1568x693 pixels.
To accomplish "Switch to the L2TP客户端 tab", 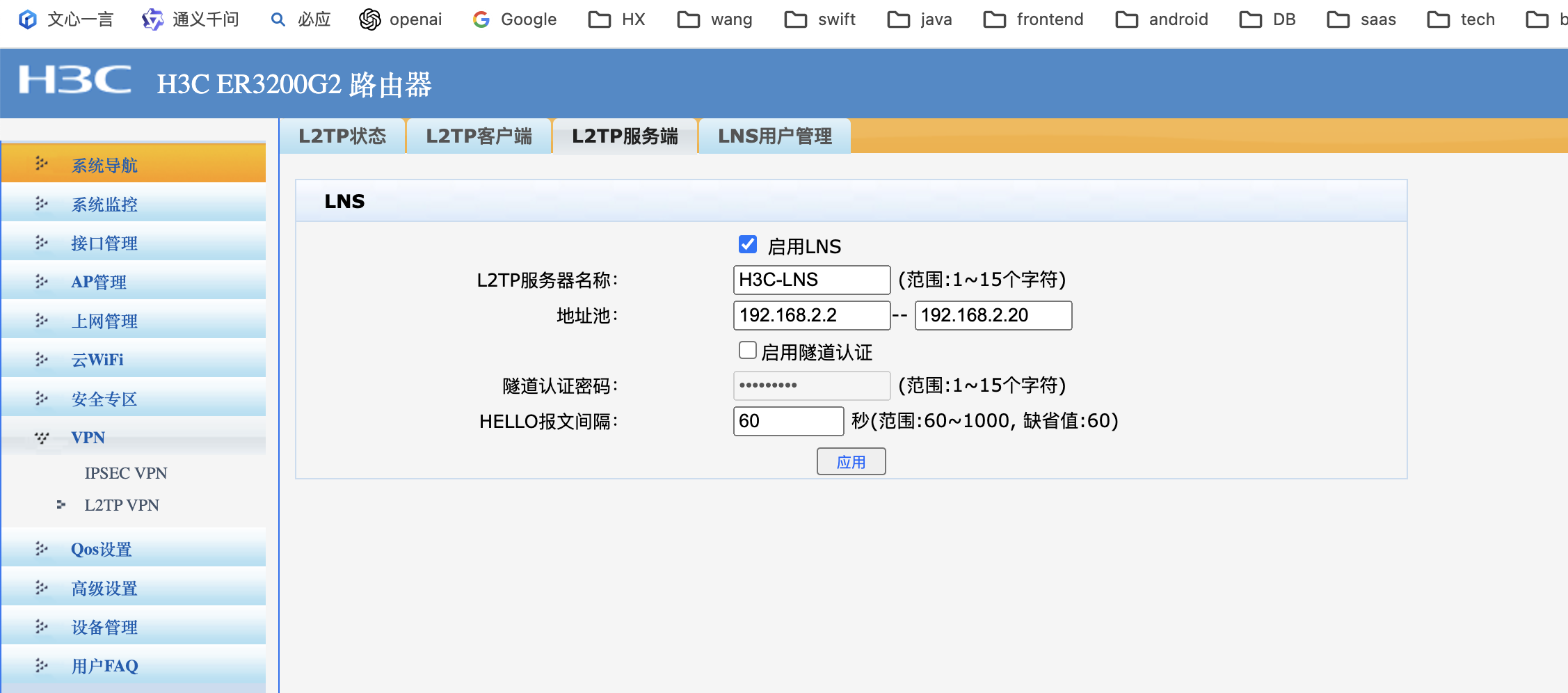I will point(479,136).
